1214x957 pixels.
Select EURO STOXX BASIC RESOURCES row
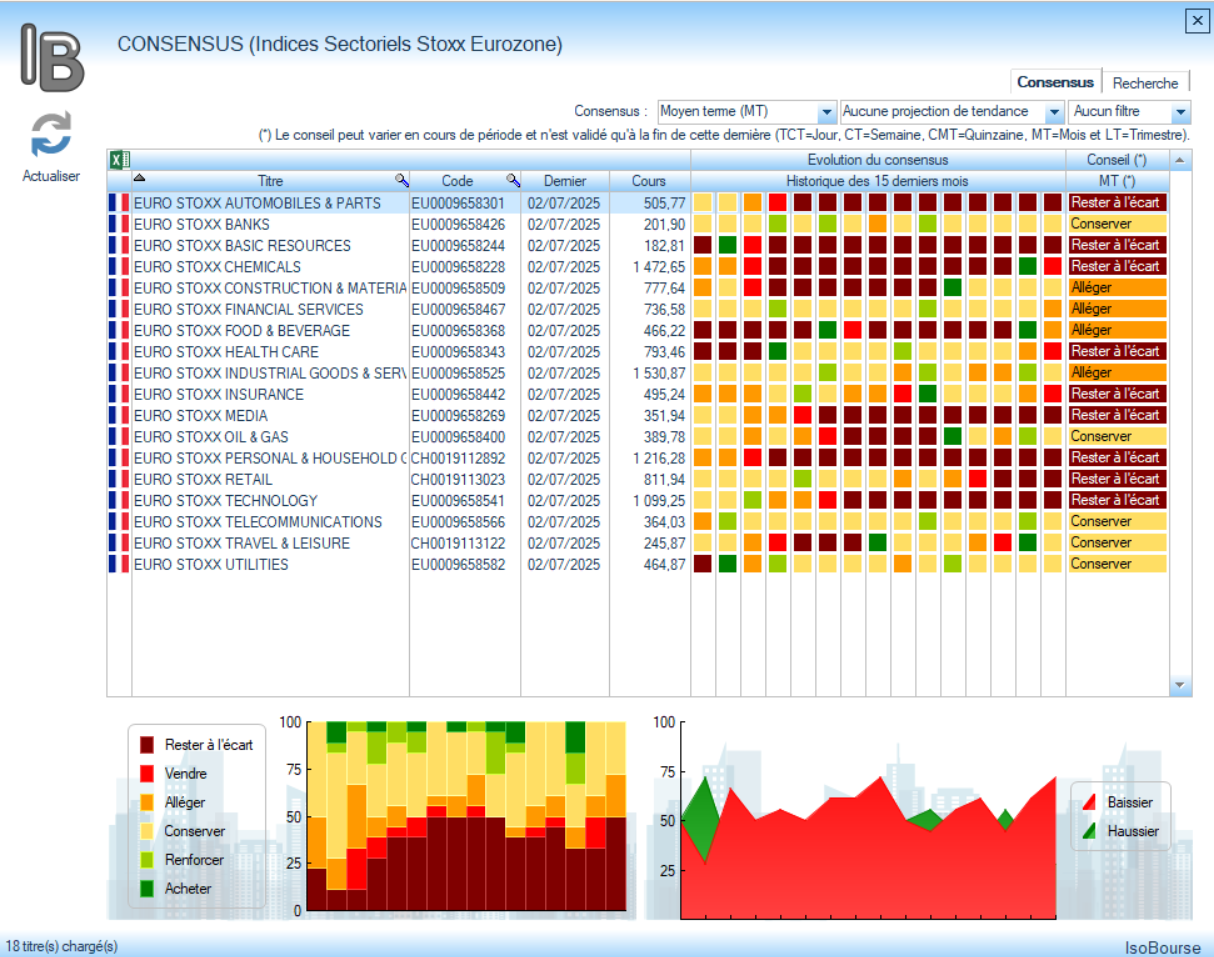(x=637, y=245)
